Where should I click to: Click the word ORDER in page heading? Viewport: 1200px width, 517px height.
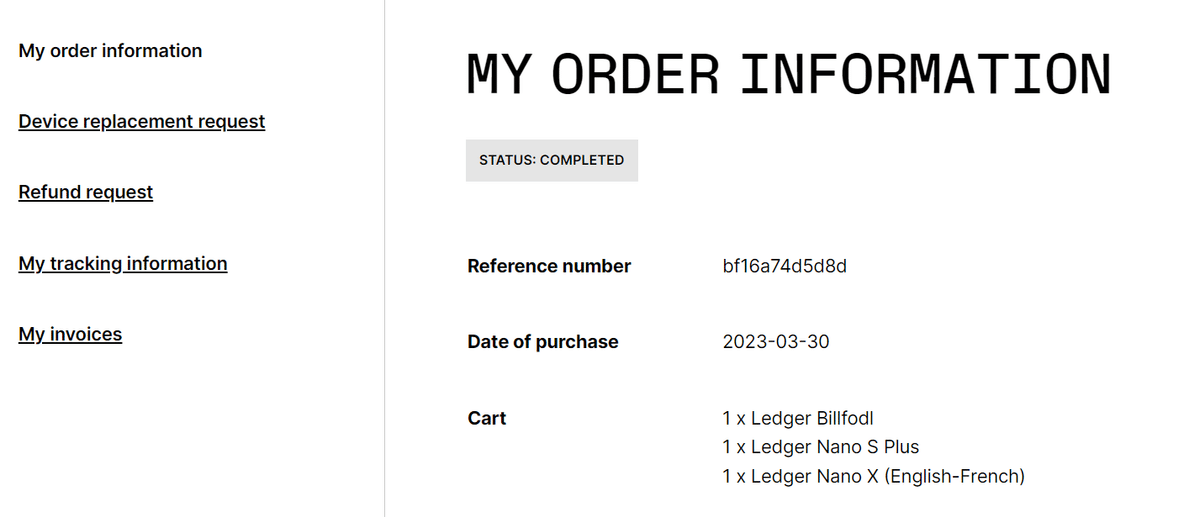pyautogui.click(x=636, y=74)
